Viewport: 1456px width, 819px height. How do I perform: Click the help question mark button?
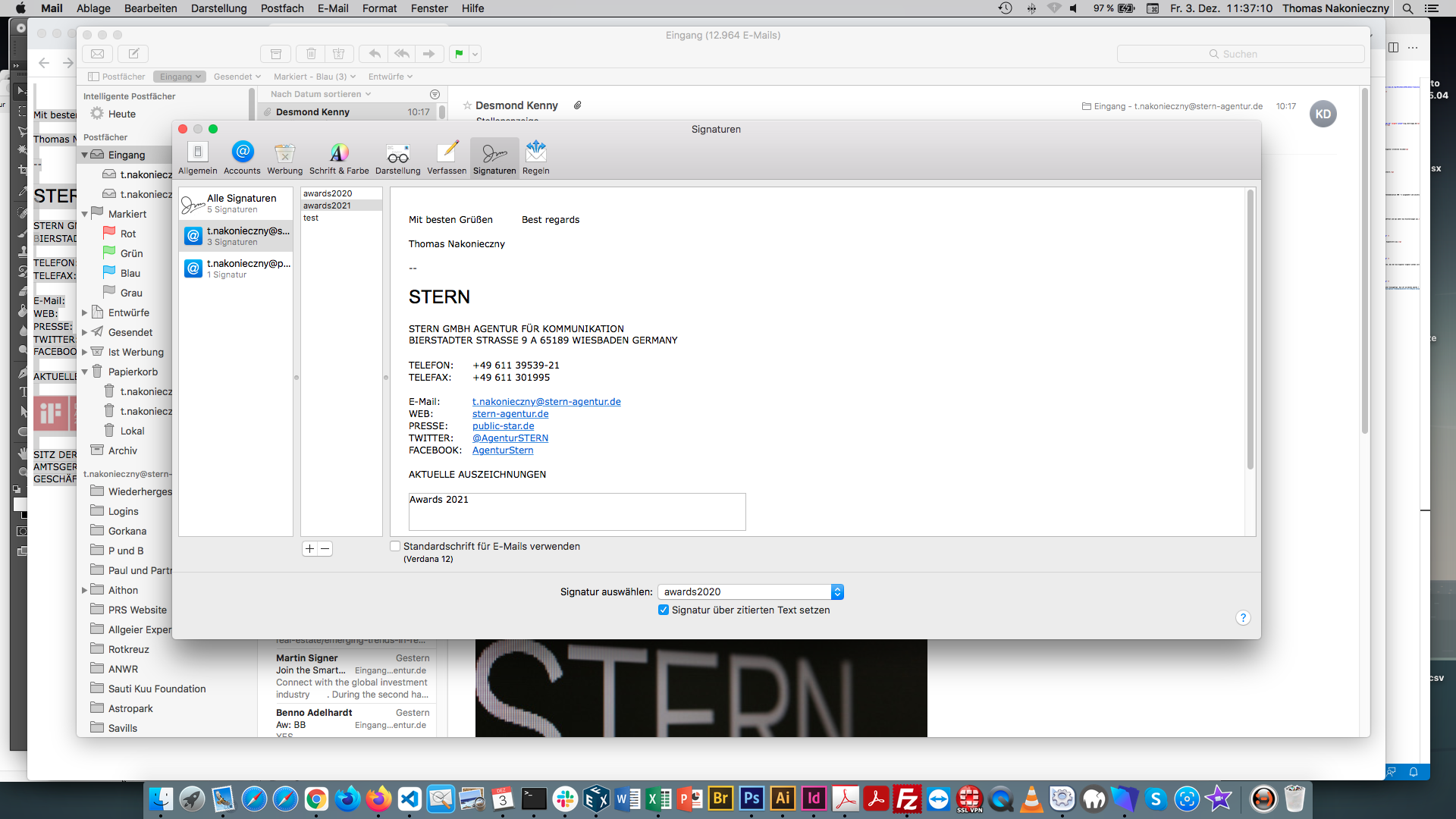pyautogui.click(x=1243, y=617)
